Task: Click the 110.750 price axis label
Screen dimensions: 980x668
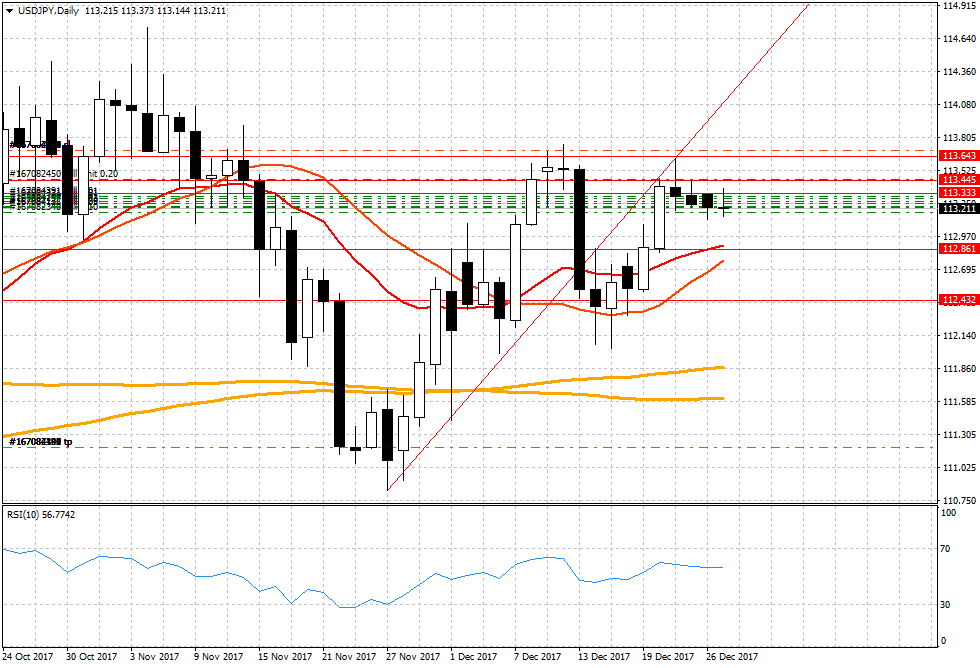Action: pyautogui.click(x=959, y=501)
